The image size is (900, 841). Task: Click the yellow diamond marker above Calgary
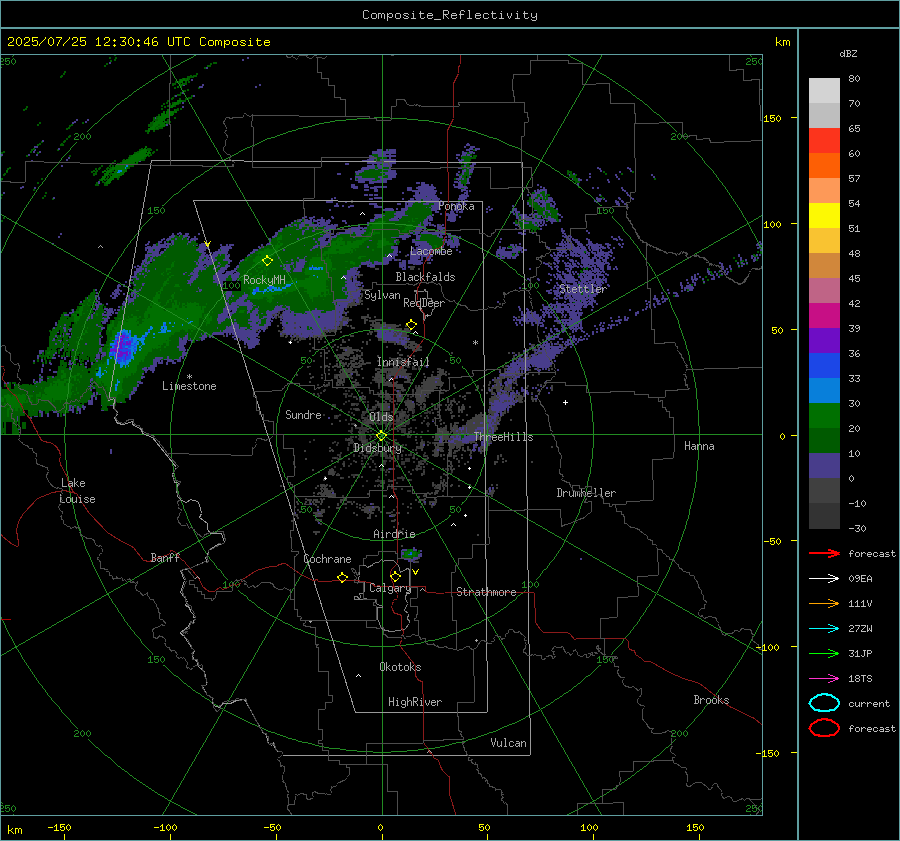pos(395,576)
